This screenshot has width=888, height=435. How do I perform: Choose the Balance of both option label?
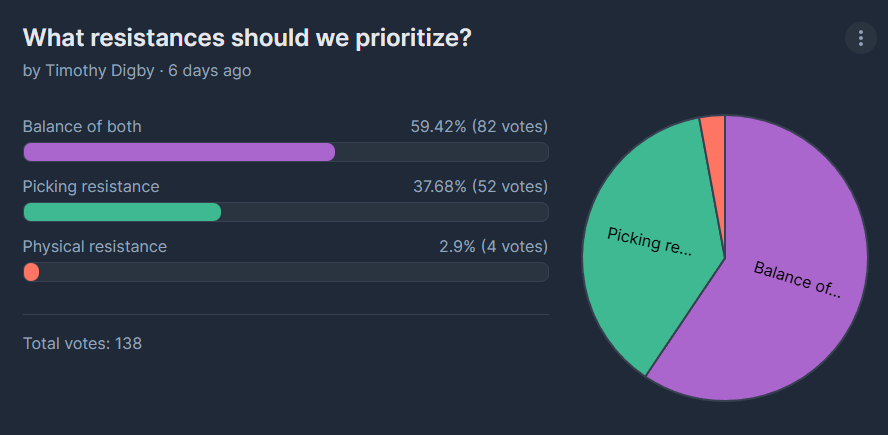pos(82,126)
